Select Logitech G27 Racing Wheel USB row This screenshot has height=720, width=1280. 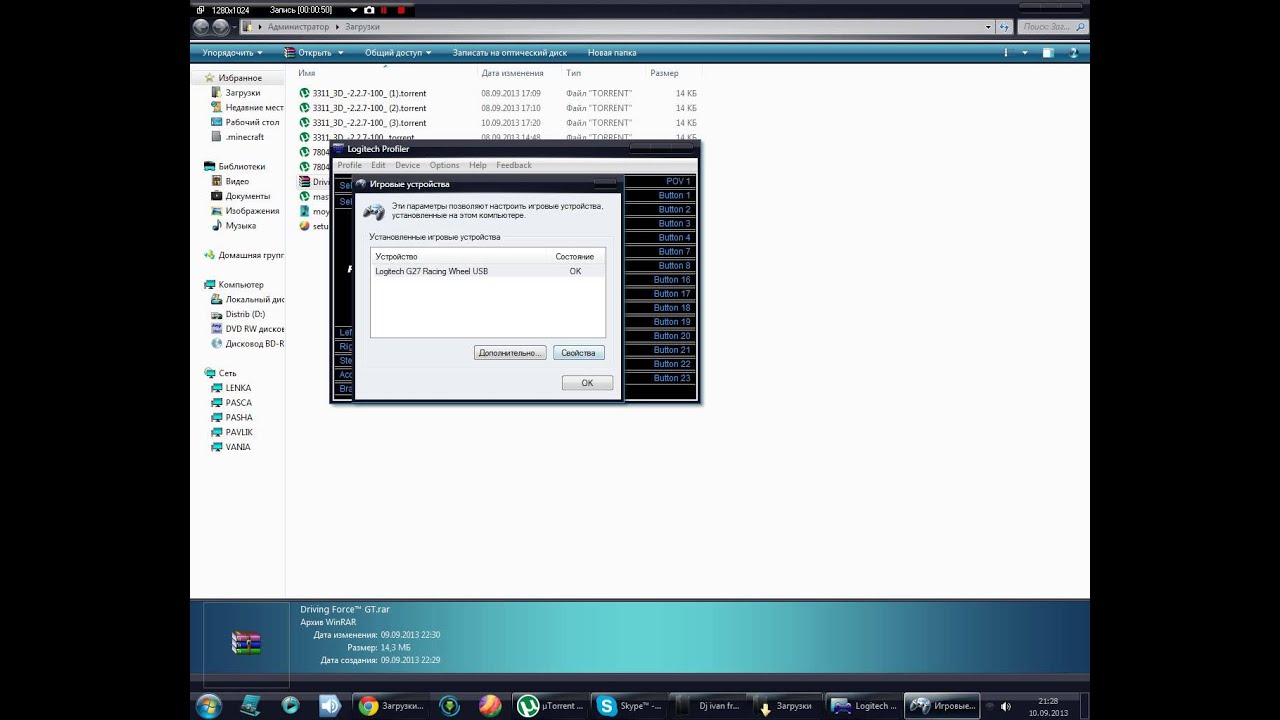pyautogui.click(x=488, y=271)
